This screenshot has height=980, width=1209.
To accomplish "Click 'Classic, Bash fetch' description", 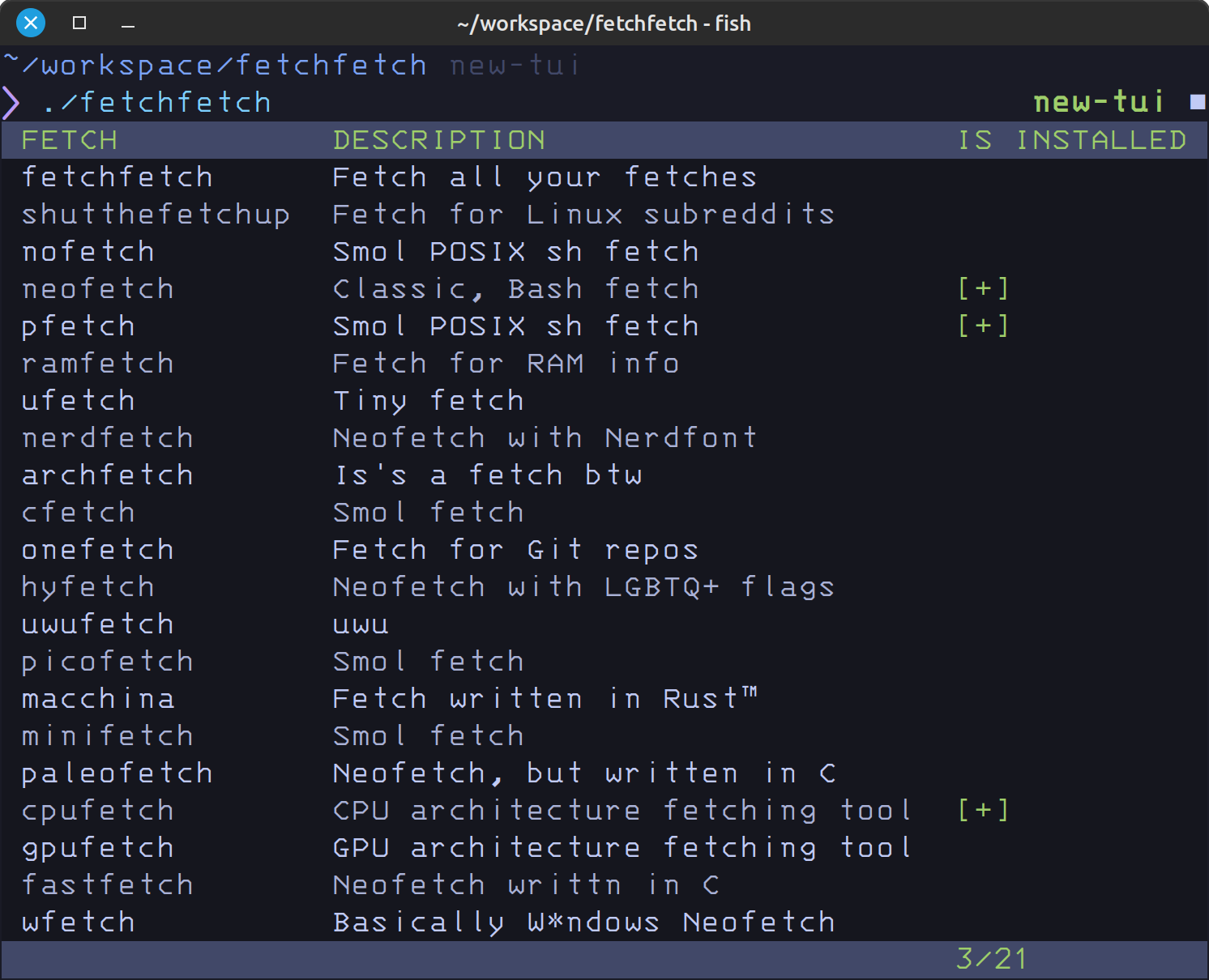I will 515,289.
